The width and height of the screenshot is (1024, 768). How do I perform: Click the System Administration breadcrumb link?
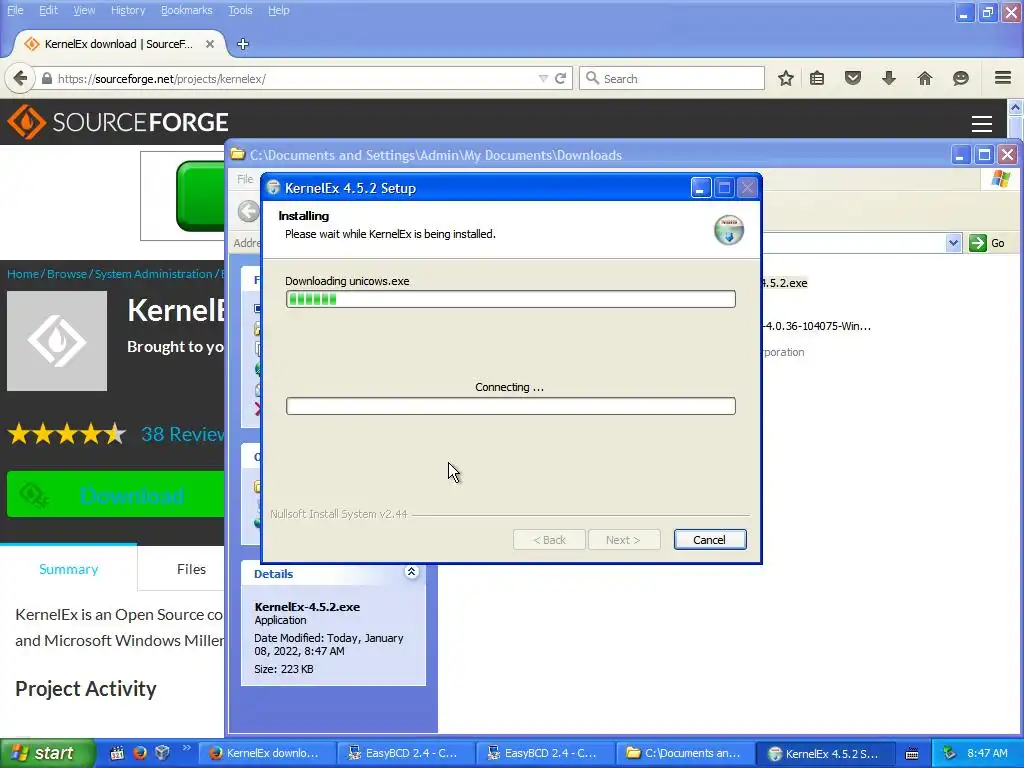pyautogui.click(x=153, y=274)
